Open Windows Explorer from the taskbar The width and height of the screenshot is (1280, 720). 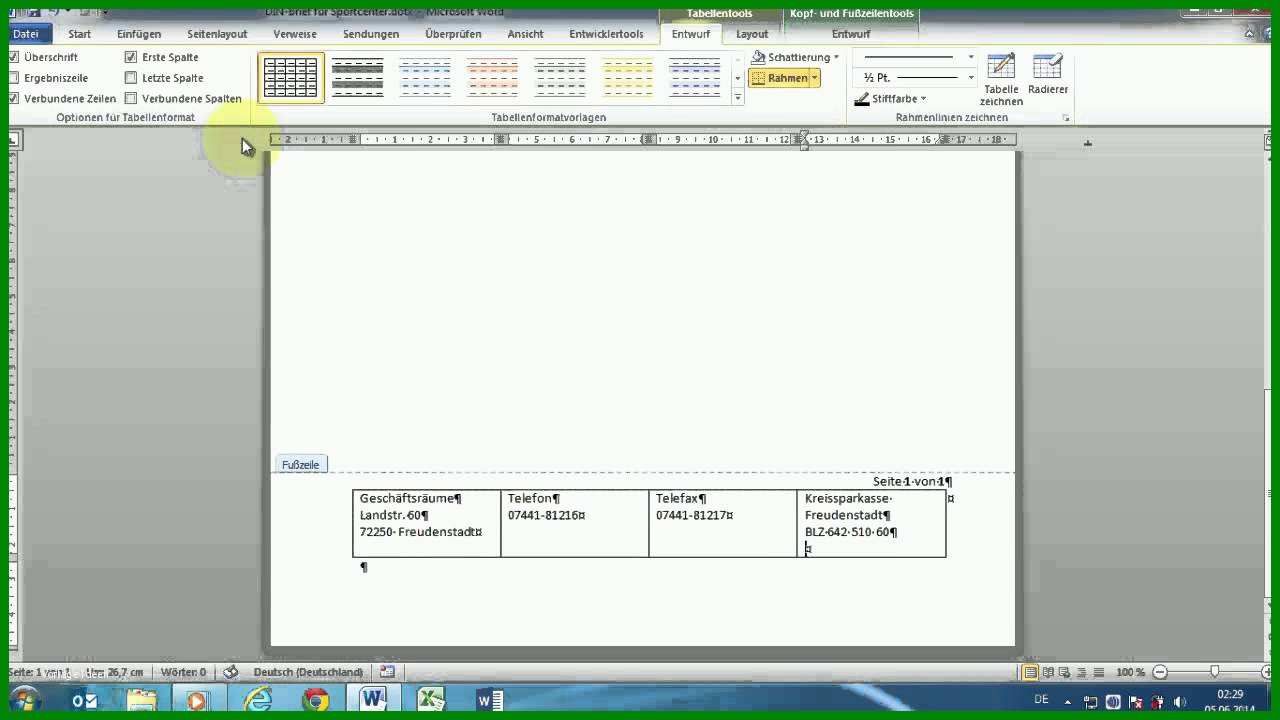tap(140, 701)
